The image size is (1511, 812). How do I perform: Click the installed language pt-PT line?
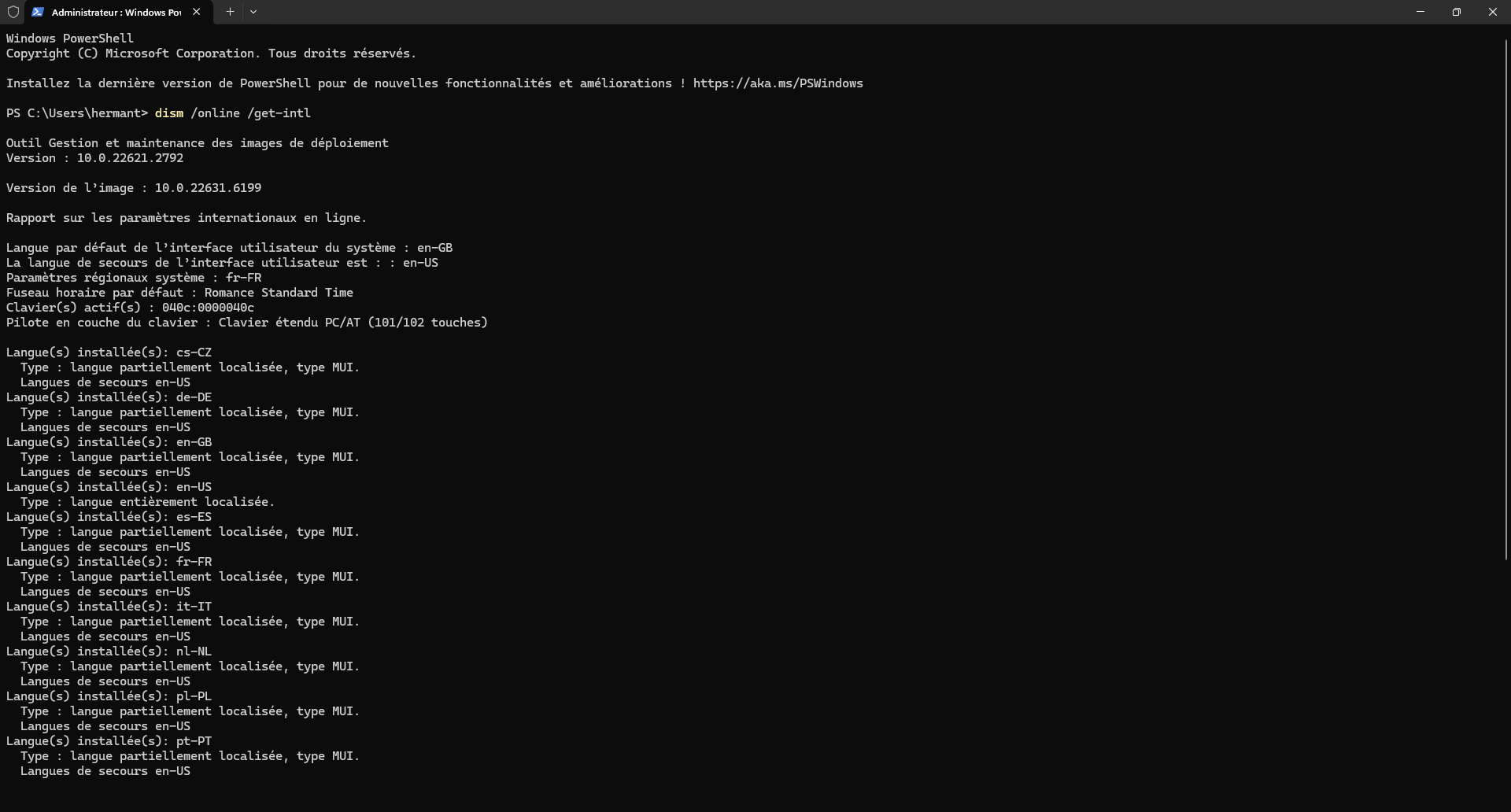pyautogui.click(x=109, y=741)
